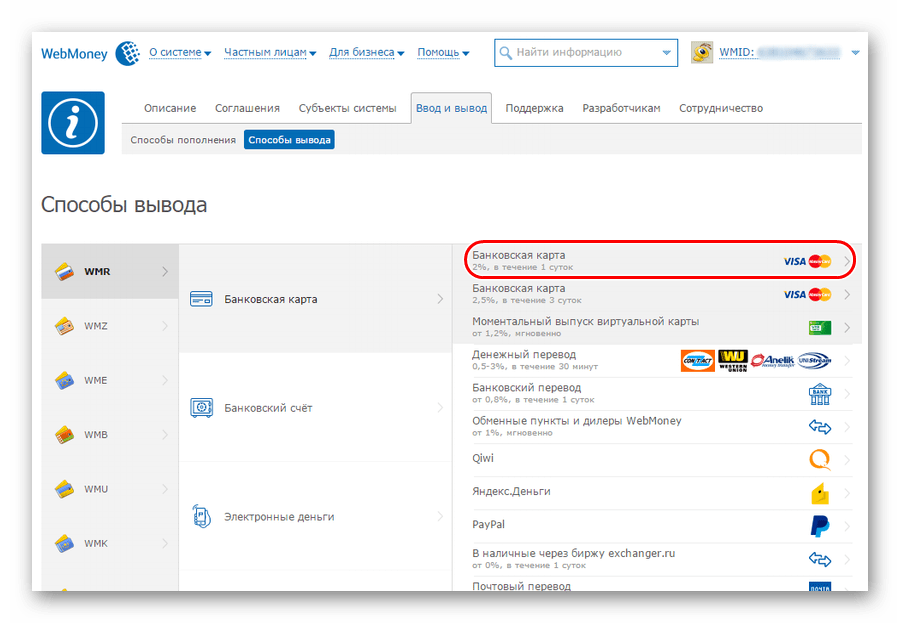Expand the "Частным лицам" menu
Screen dimensions: 900x623
[x=269, y=53]
